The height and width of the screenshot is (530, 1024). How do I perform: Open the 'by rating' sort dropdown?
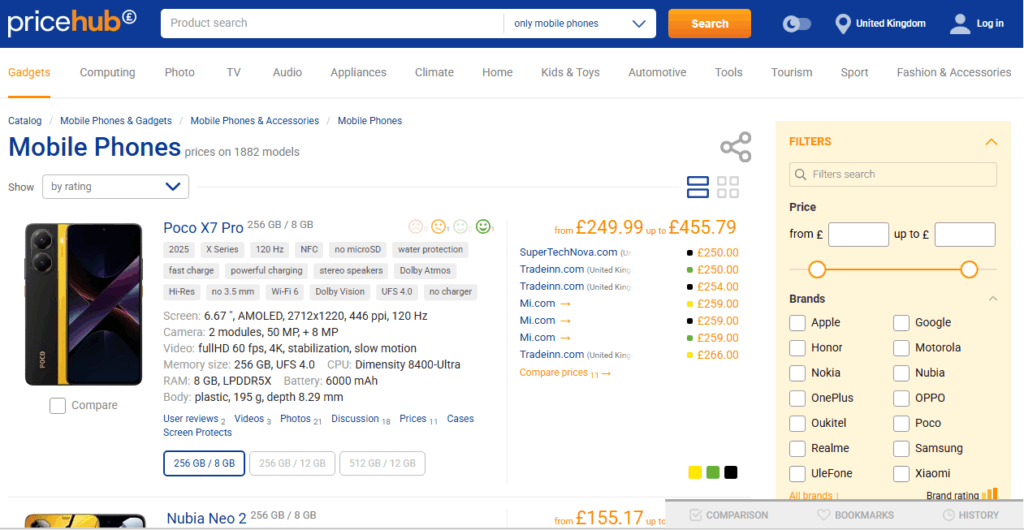pyautogui.click(x=116, y=187)
